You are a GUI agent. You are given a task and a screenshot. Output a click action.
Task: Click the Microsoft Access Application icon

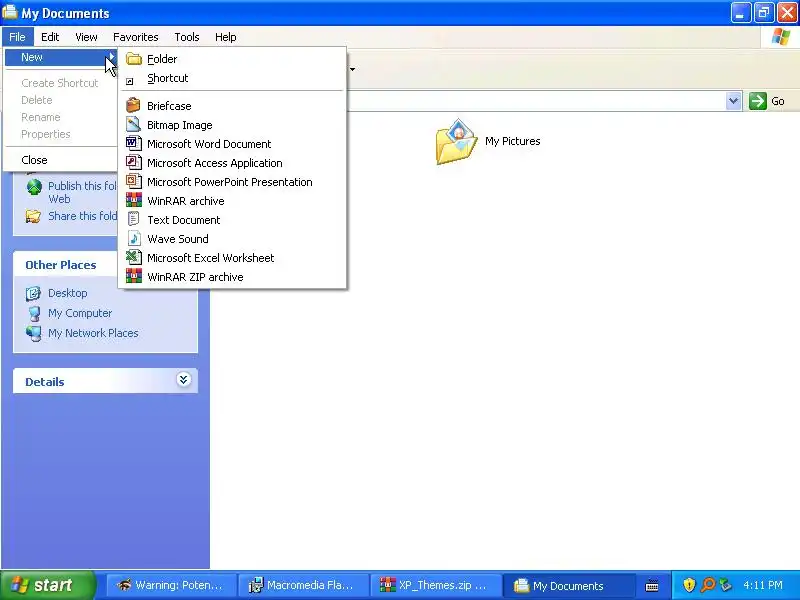click(133, 162)
